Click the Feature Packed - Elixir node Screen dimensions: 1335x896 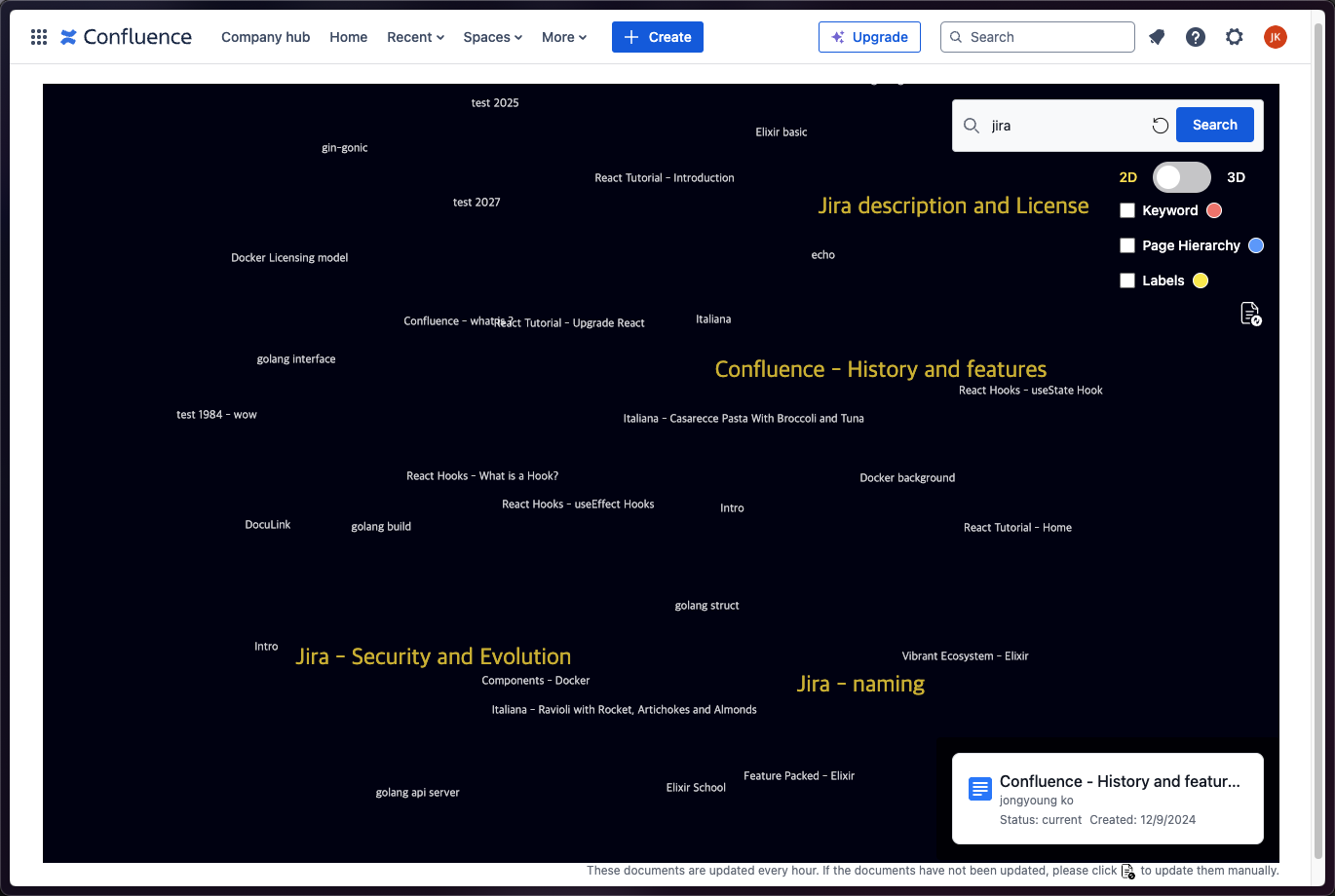point(799,775)
